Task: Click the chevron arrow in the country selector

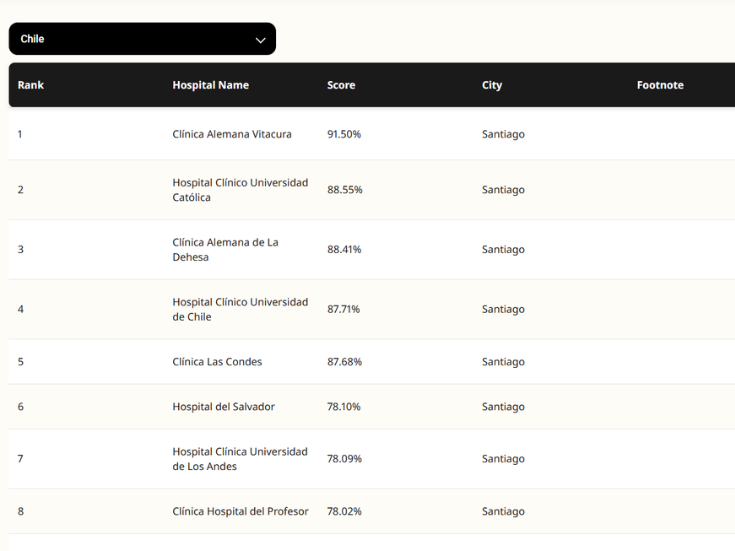Action: tap(261, 40)
